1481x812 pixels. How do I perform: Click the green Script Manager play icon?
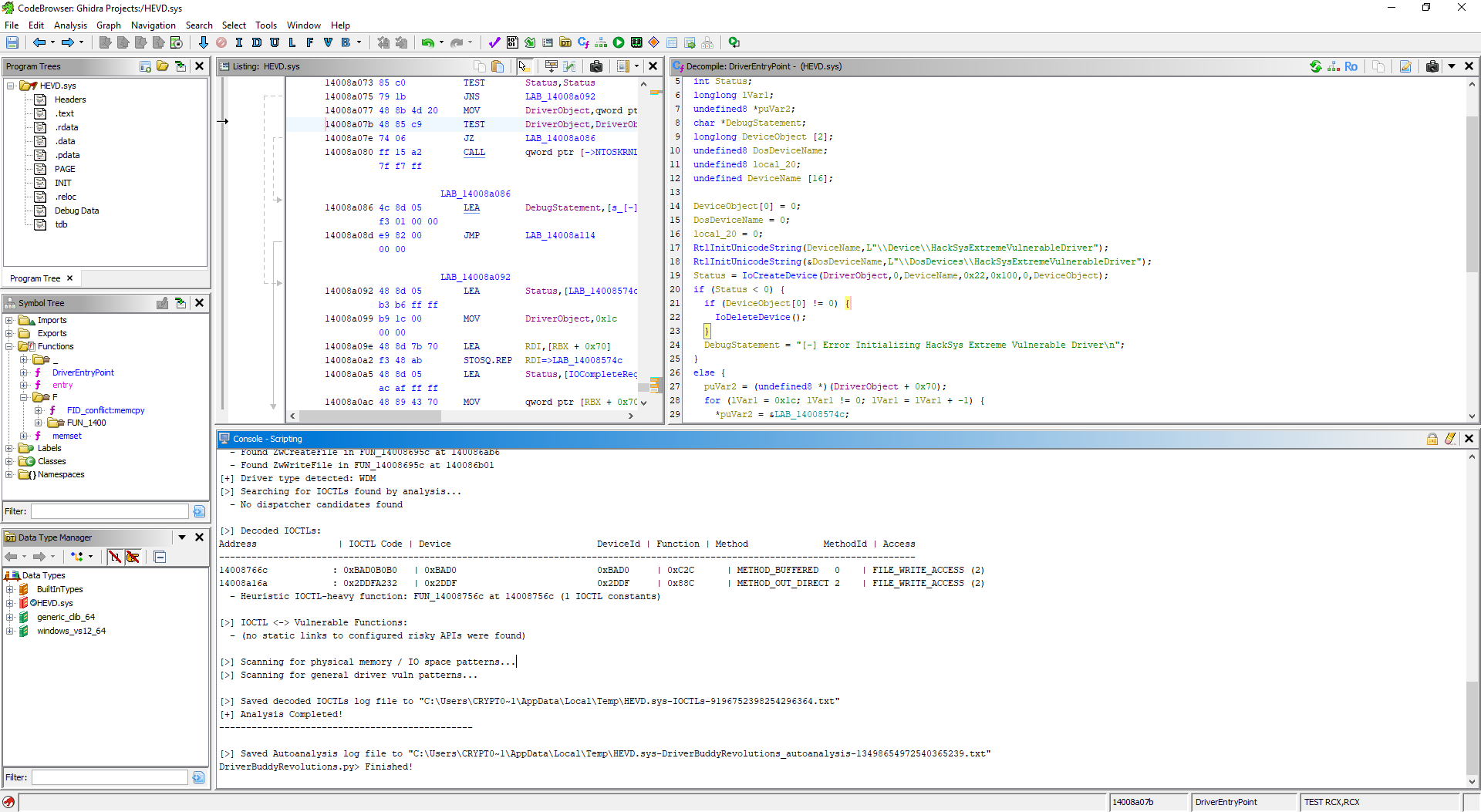click(619, 42)
